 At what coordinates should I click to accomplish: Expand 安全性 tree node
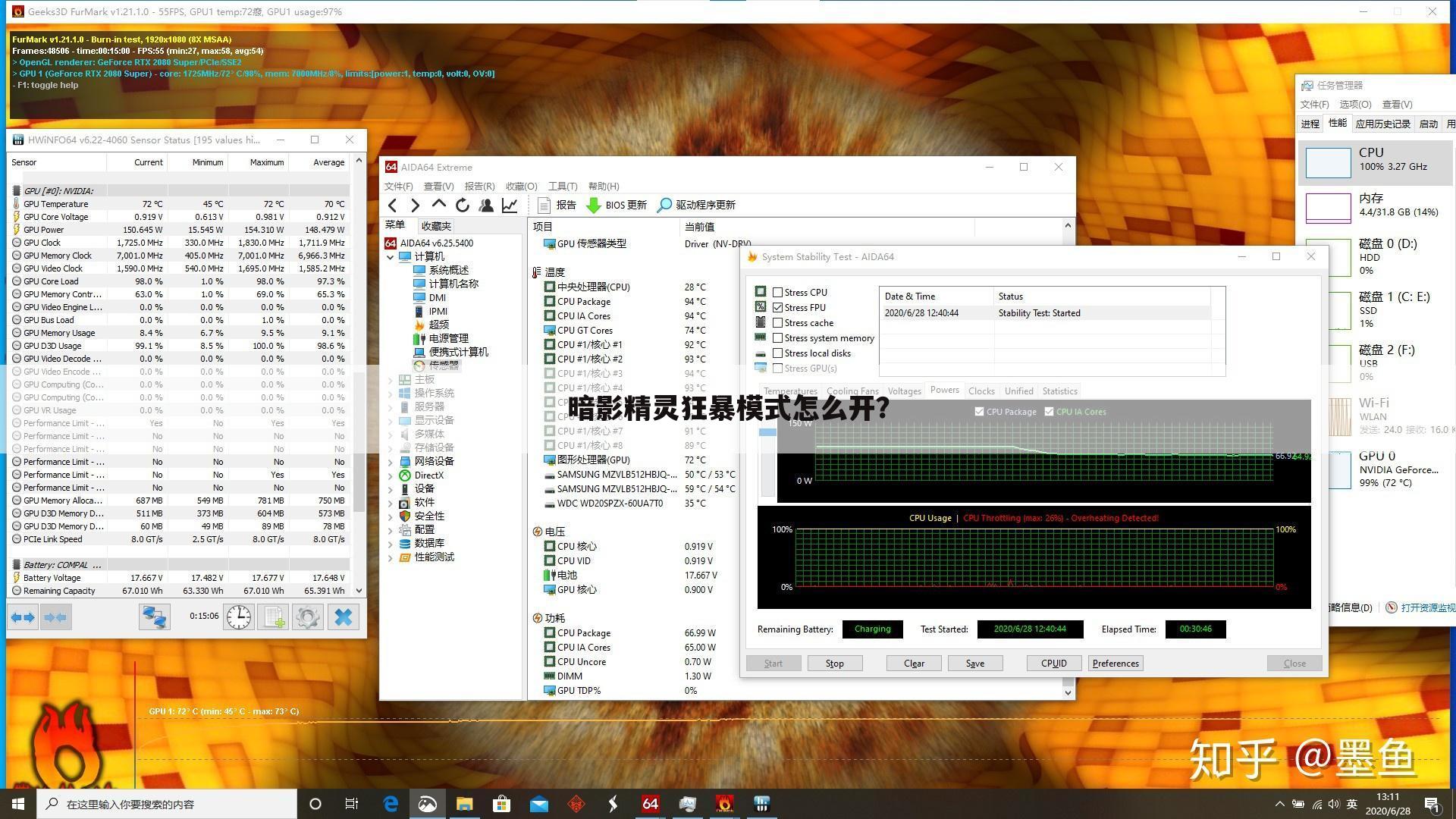tap(391, 516)
